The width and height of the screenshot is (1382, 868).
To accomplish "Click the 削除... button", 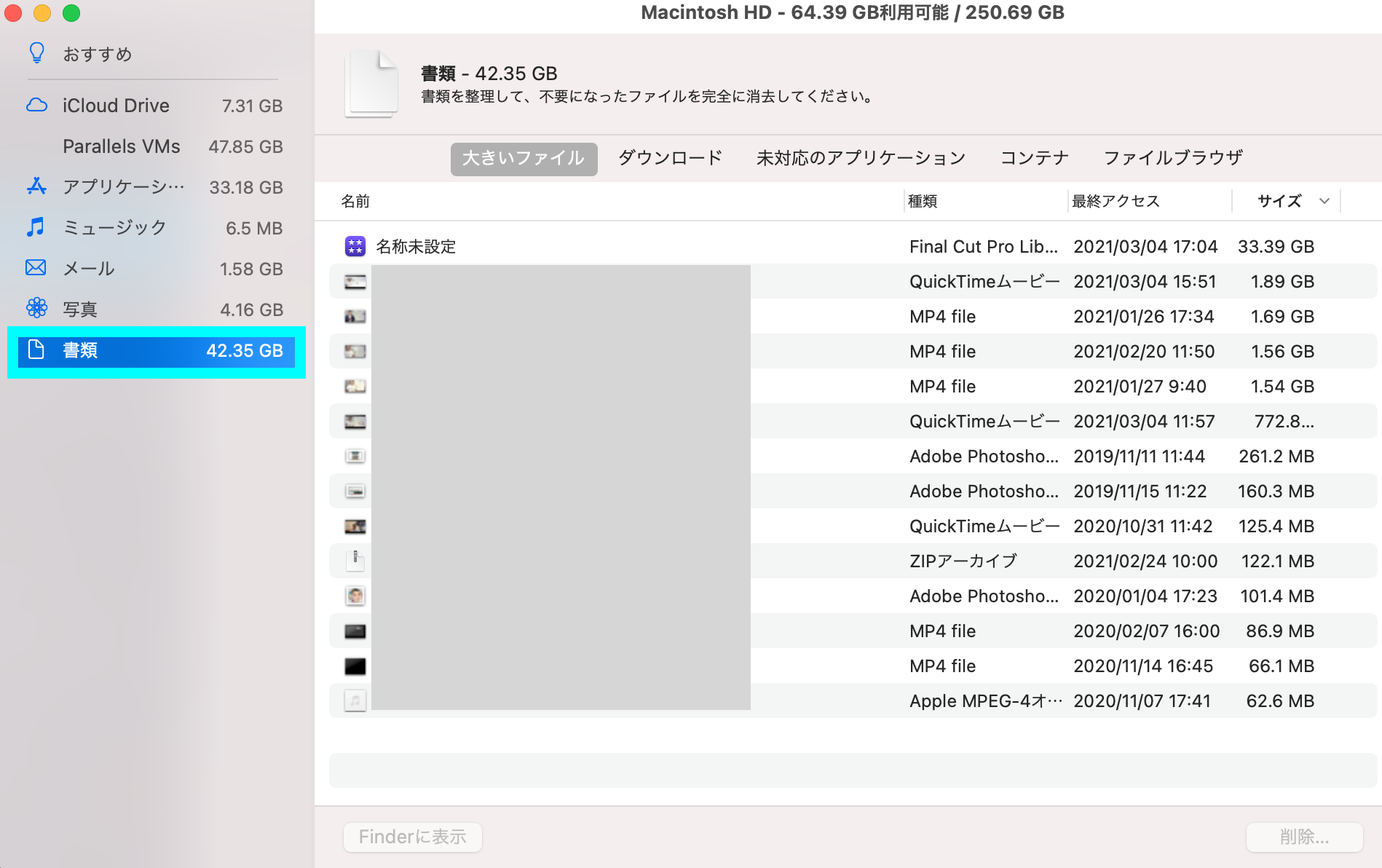I will pos(1304,837).
